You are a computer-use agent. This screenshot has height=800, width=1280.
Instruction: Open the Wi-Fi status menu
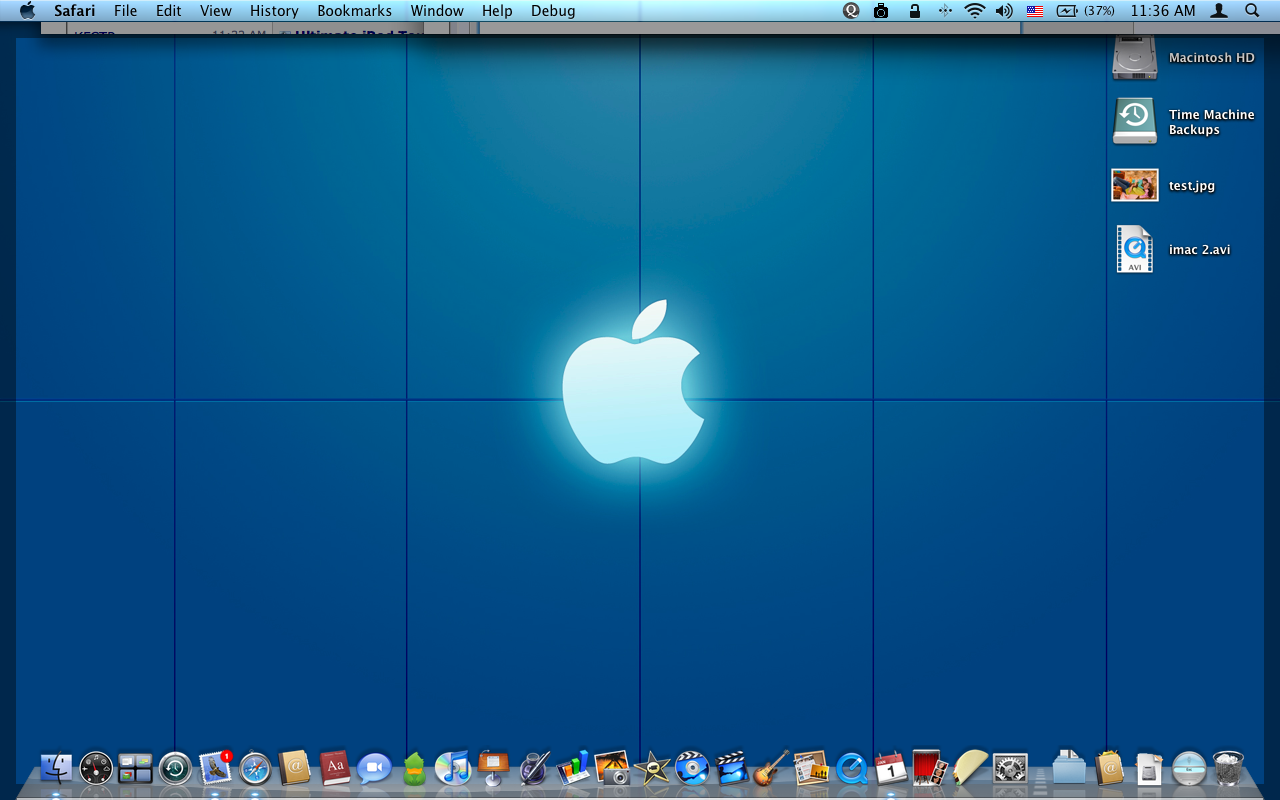975,11
